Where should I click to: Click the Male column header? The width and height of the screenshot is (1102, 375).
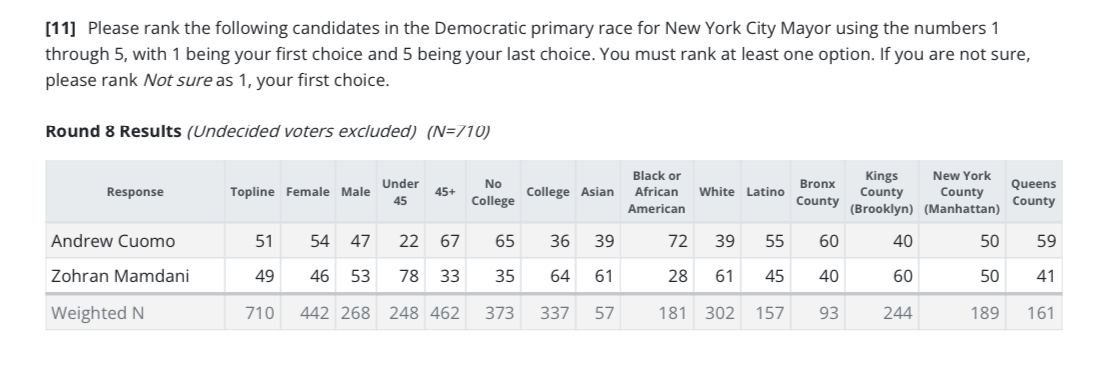coord(356,192)
